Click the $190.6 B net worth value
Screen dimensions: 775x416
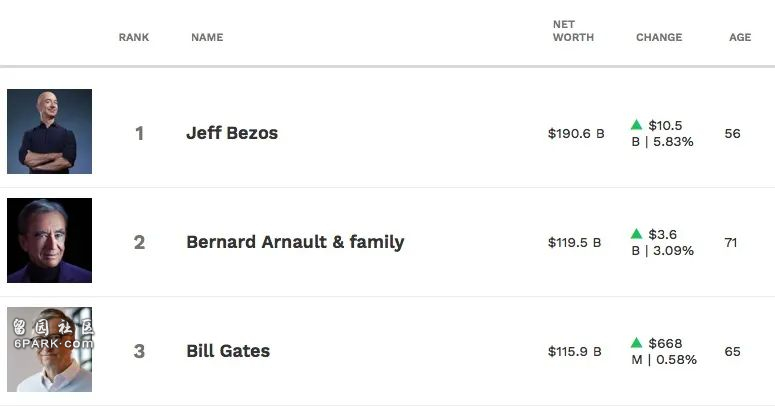(576, 133)
